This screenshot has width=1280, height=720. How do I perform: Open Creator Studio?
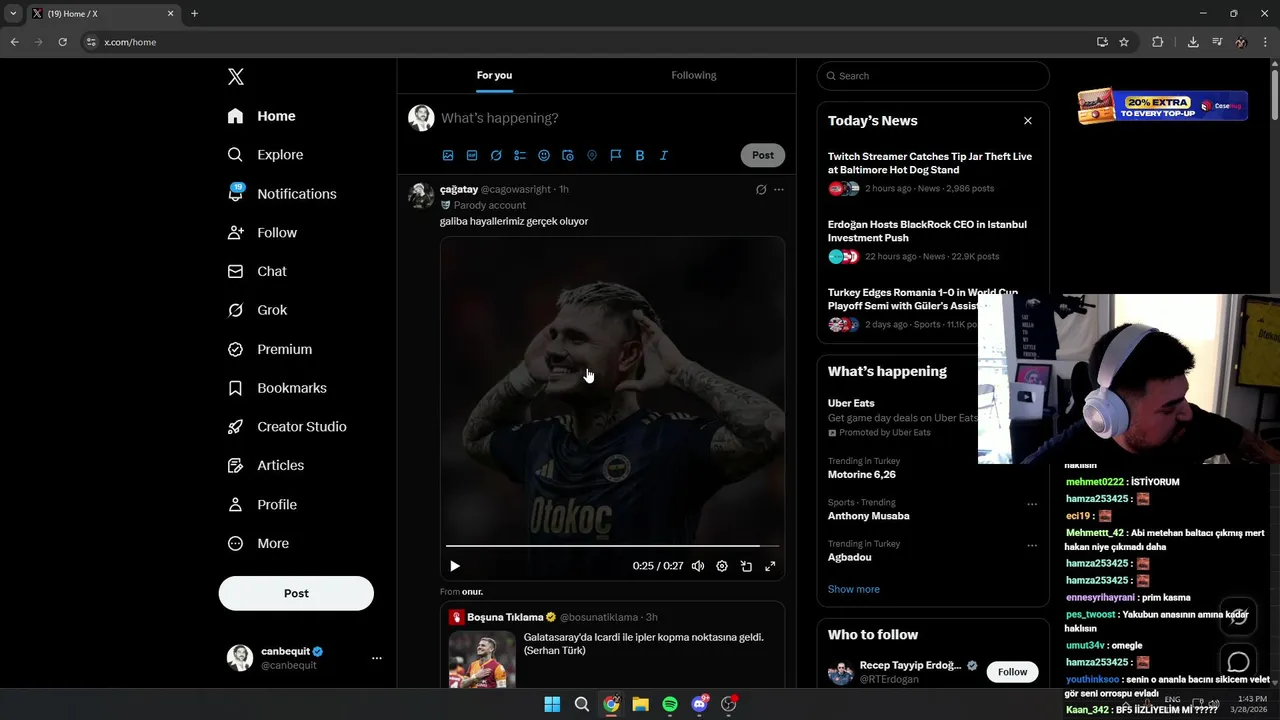[287, 427]
